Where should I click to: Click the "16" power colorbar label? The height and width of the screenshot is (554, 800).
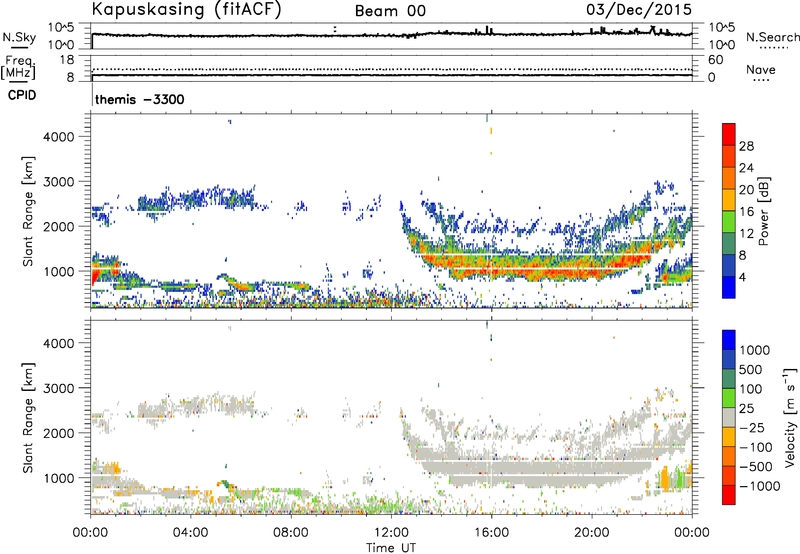point(746,212)
